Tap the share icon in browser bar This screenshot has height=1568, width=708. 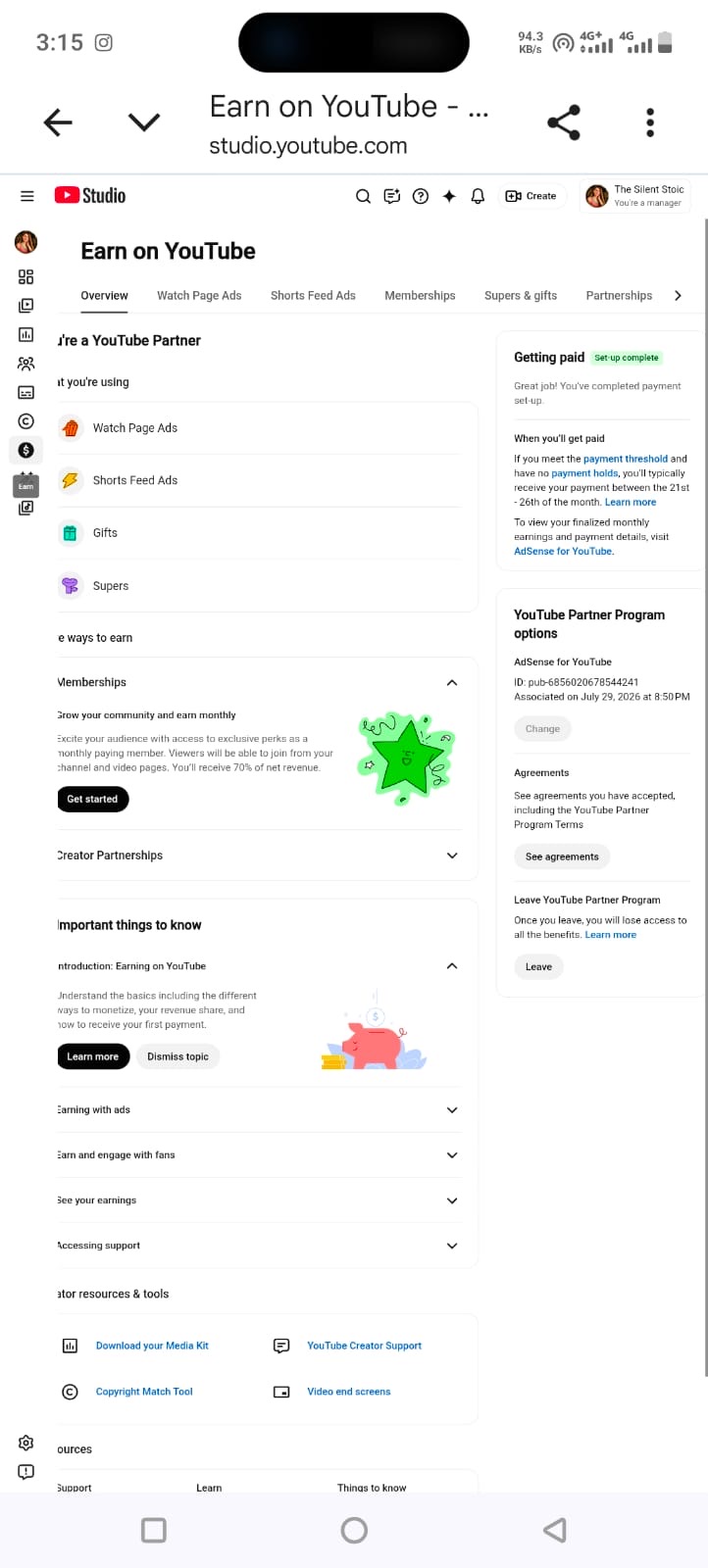[x=564, y=122]
